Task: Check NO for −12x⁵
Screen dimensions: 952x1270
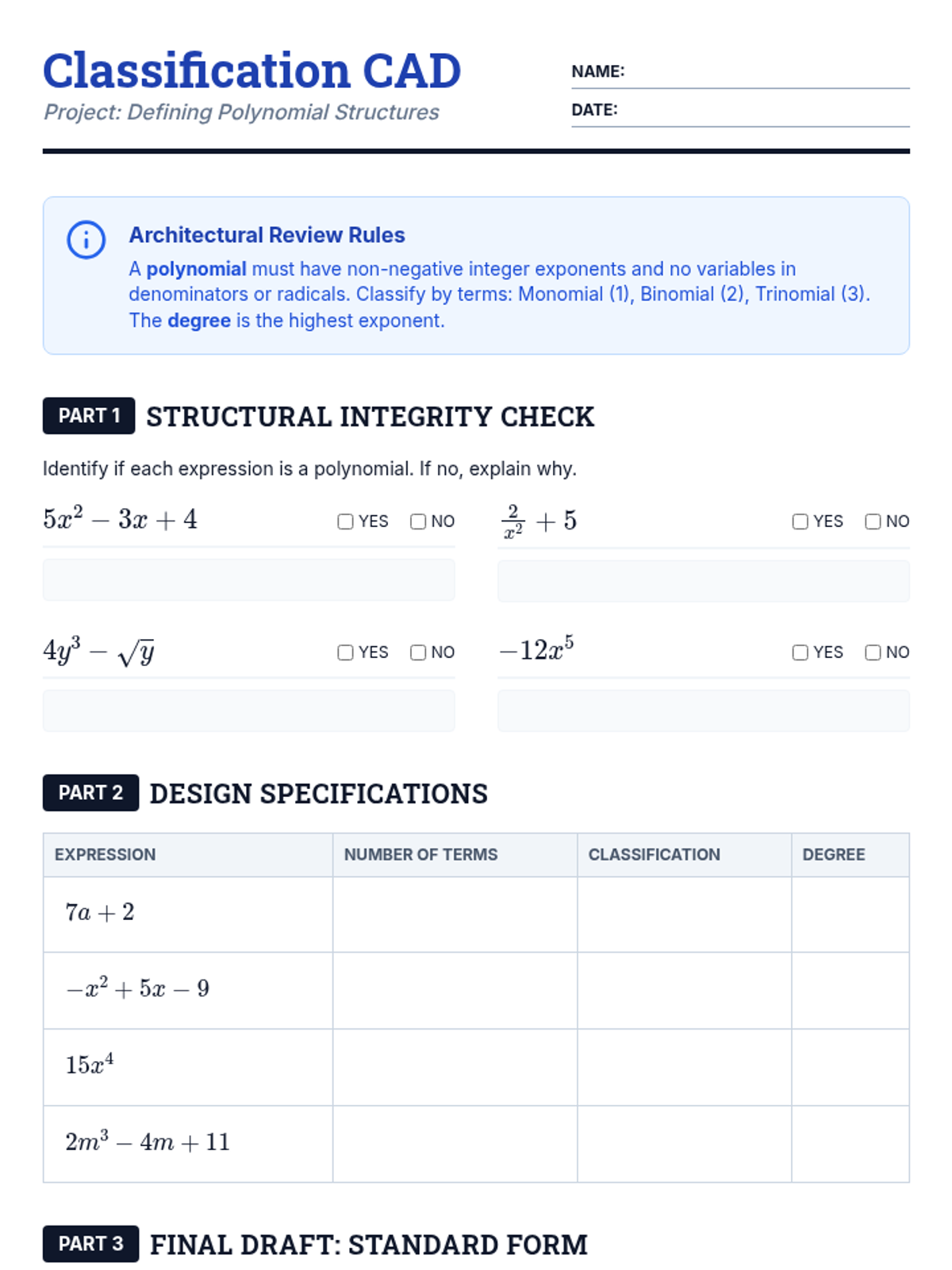Action: pos(873,652)
